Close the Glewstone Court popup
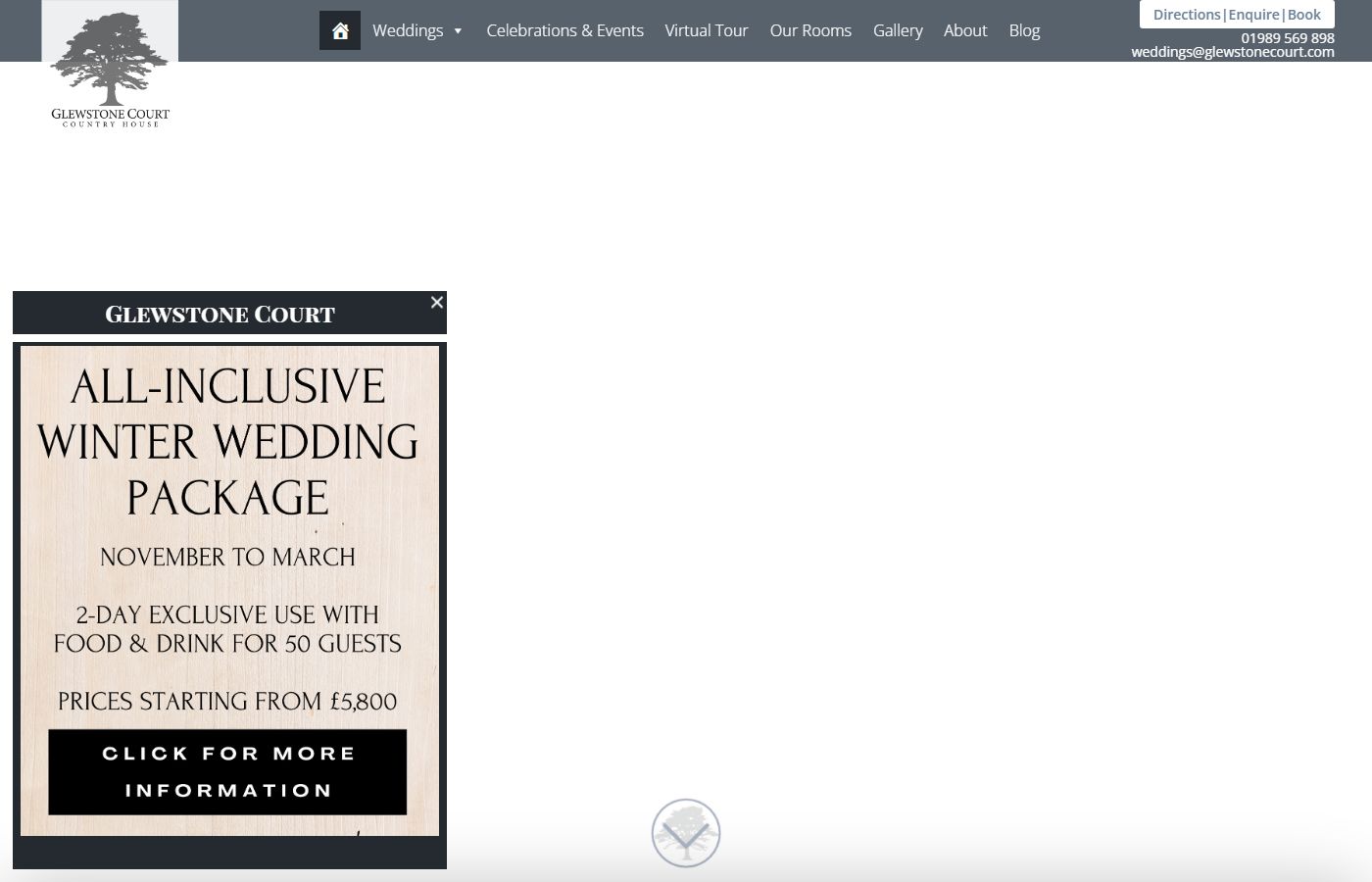 437,302
